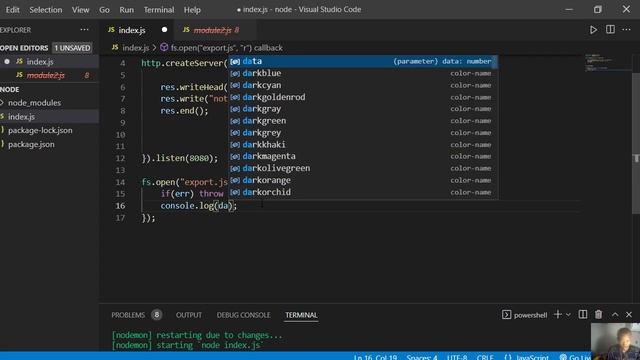Choose the data parameter suggestion
The image size is (640, 360).
pos(363,61)
